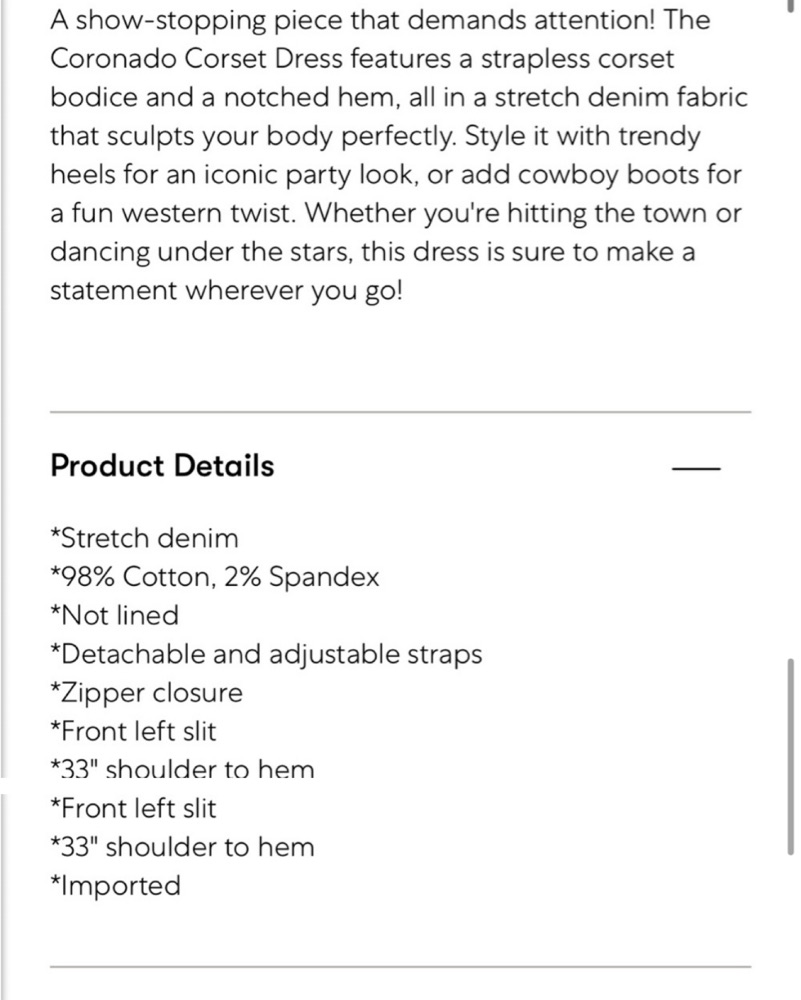
Task: Click the '*Imported' detail line
Action: pyautogui.click(x=115, y=886)
